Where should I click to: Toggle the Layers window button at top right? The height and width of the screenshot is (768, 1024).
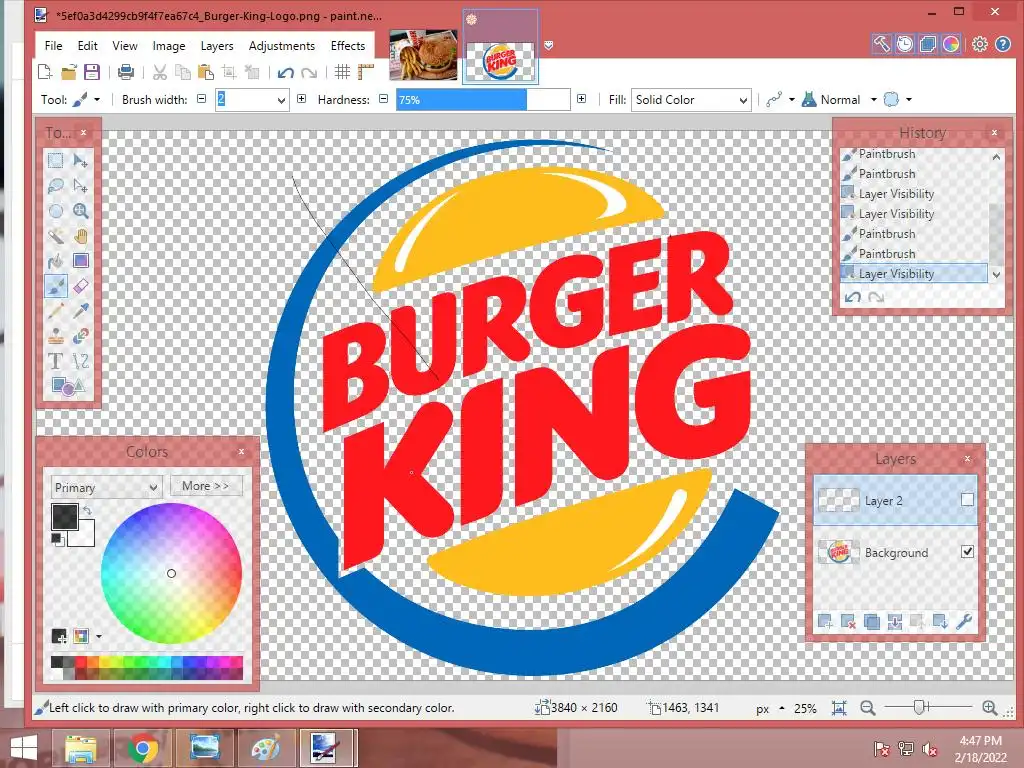coord(927,44)
